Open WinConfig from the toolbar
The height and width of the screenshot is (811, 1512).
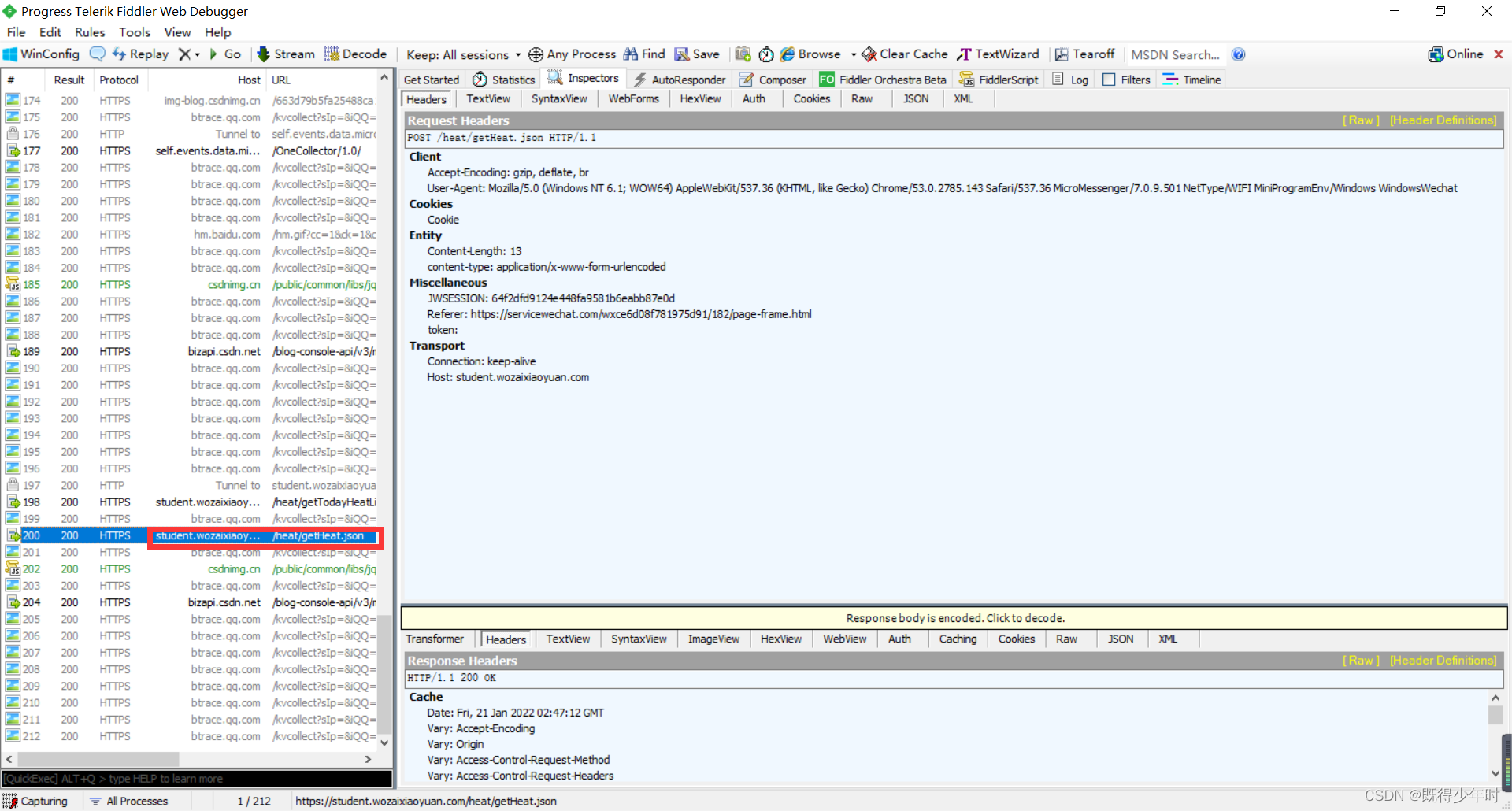[42, 54]
